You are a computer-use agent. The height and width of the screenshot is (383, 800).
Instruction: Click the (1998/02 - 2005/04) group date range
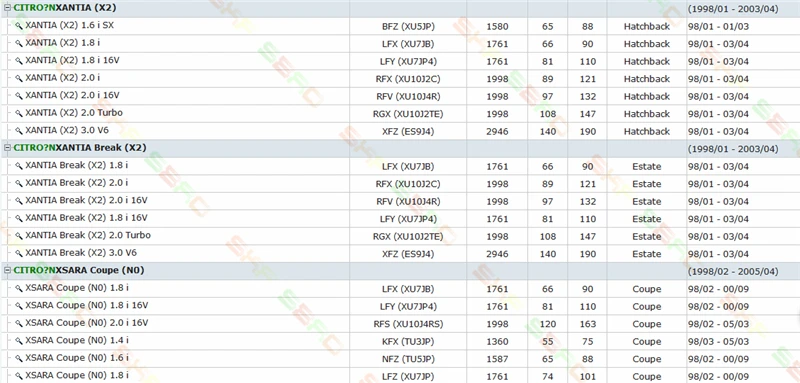pyautogui.click(x=733, y=271)
